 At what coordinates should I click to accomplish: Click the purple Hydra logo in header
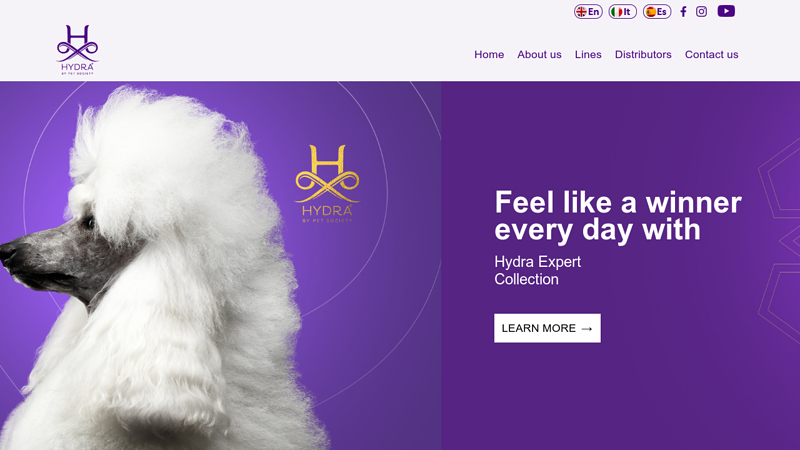point(78,49)
